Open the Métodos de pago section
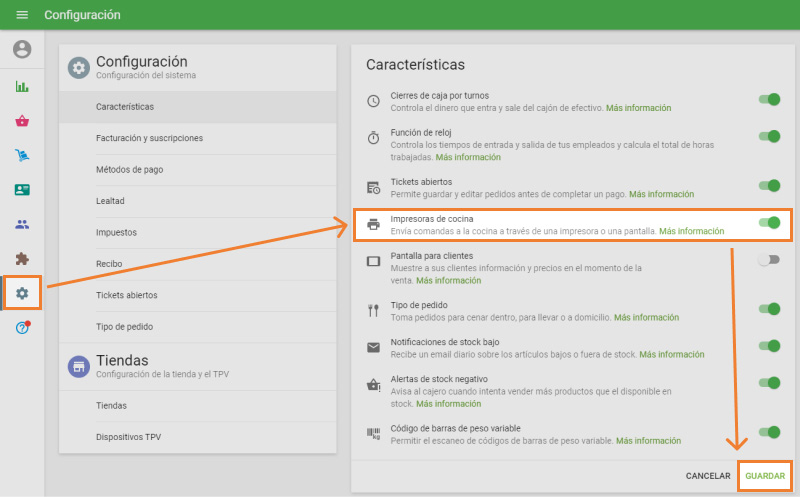The width and height of the screenshot is (800, 497). point(129,170)
